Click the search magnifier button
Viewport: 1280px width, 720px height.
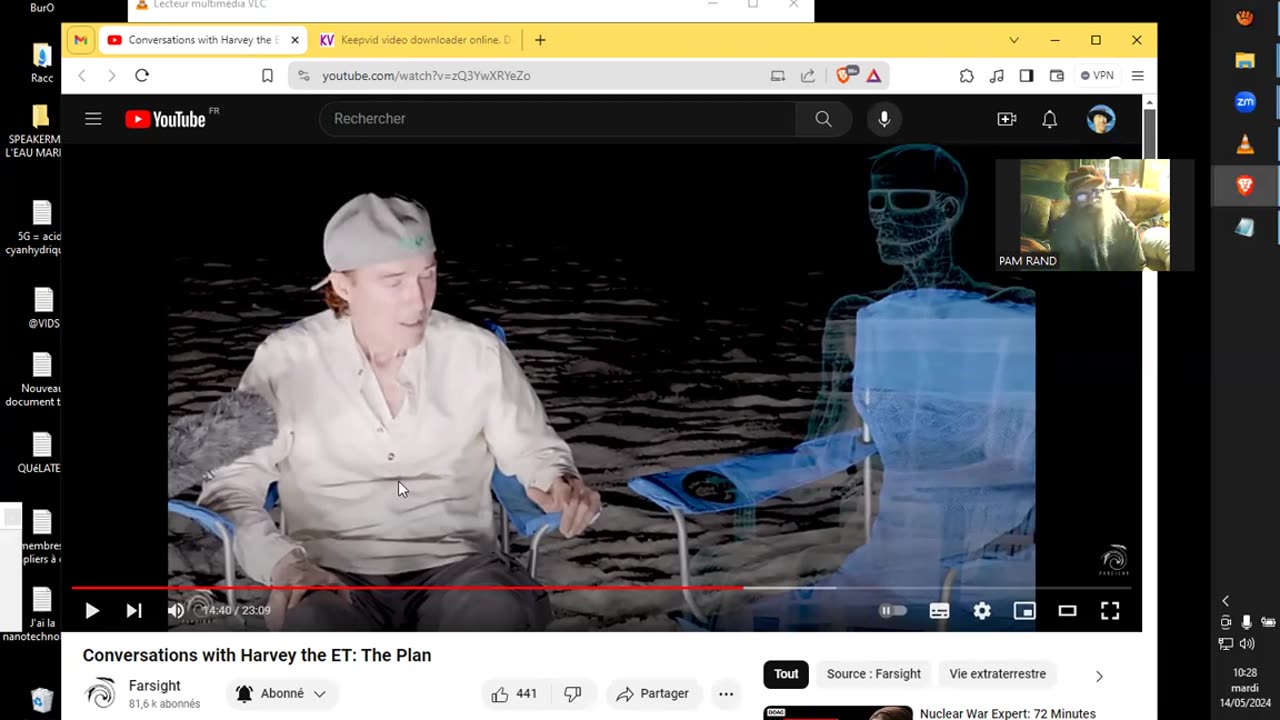pos(823,119)
